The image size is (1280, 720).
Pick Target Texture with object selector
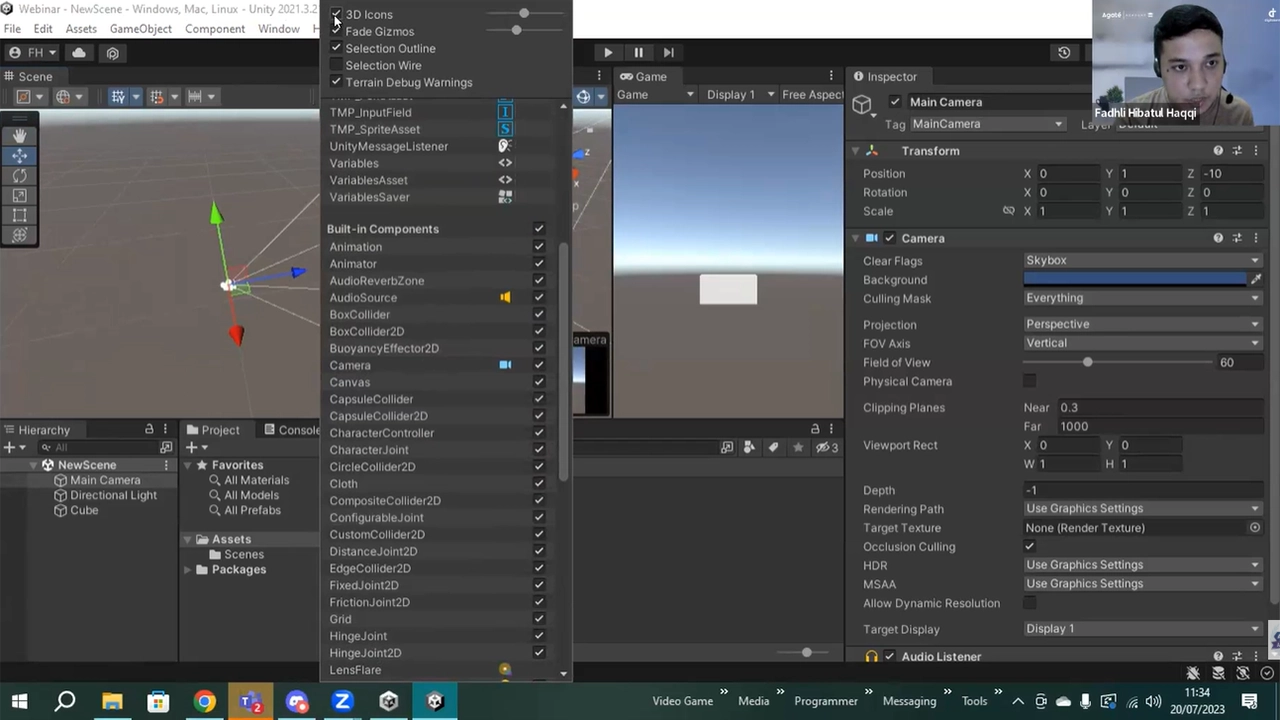(x=1255, y=528)
